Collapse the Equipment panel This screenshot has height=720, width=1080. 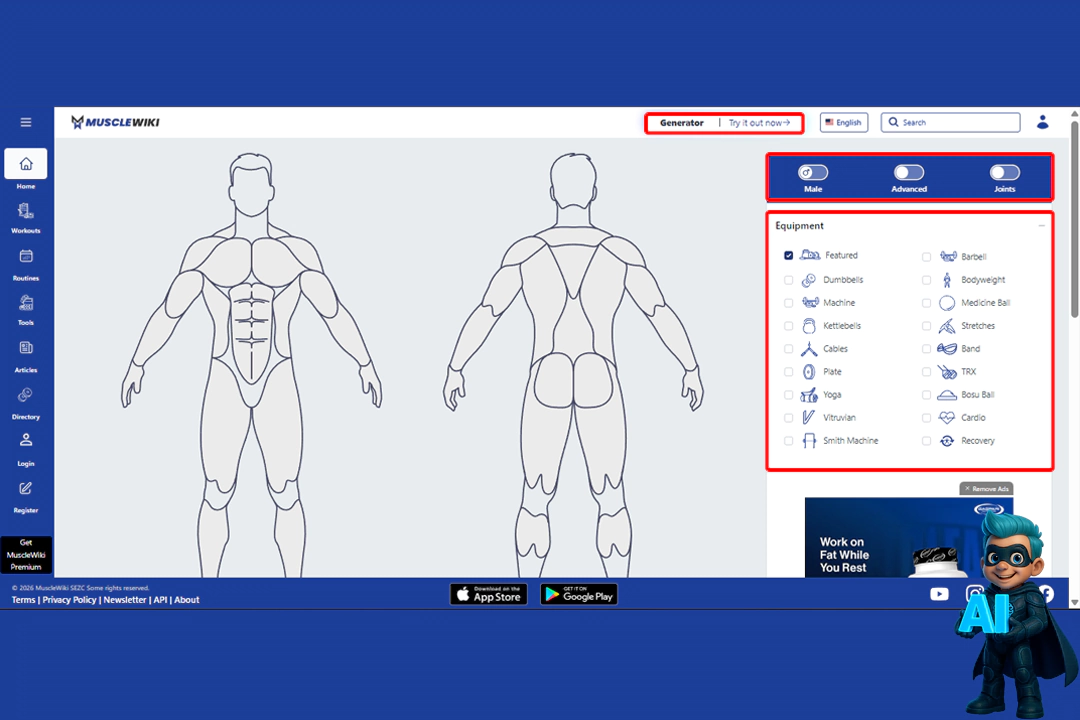click(x=1041, y=226)
